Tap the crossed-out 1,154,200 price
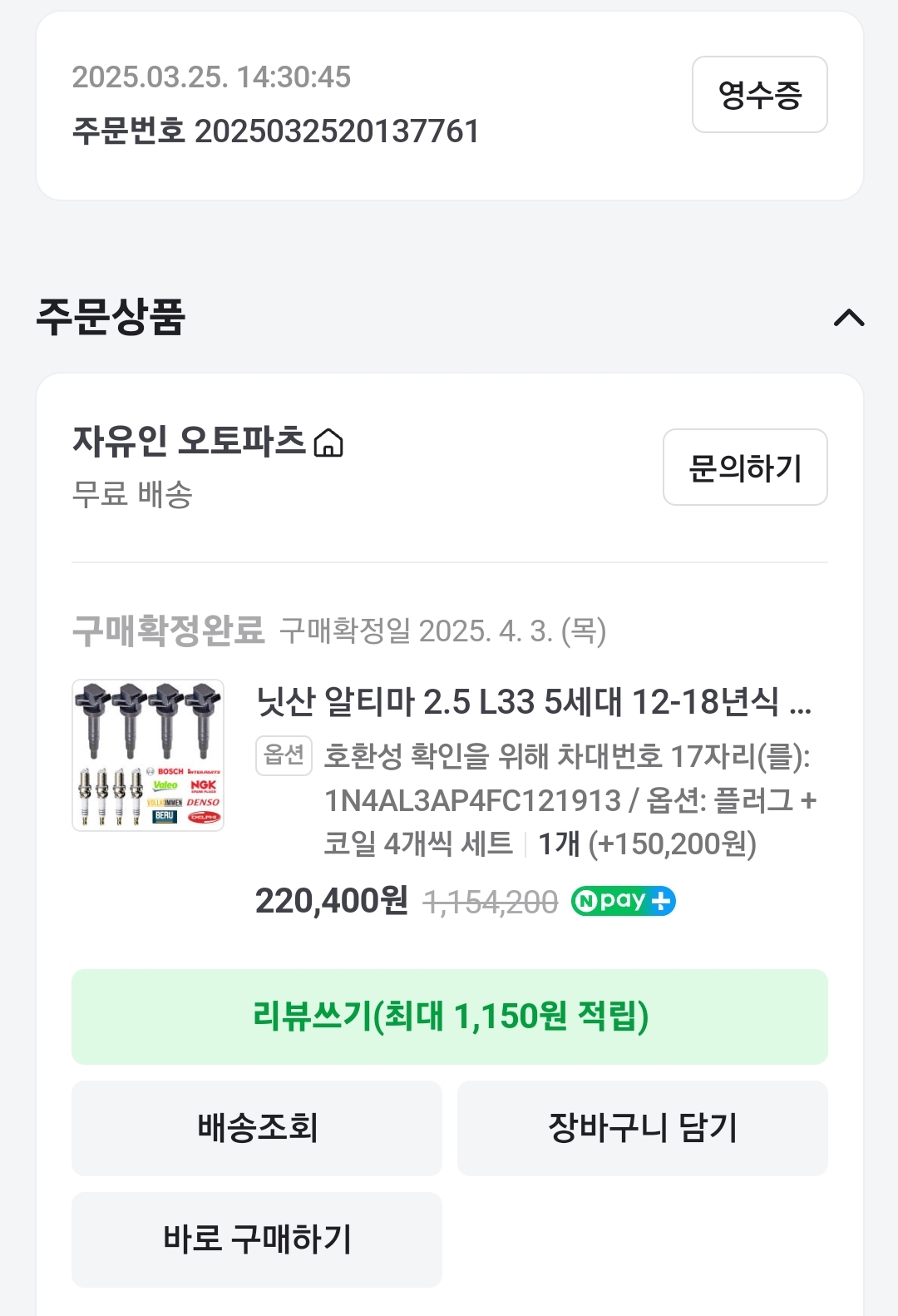 pos(491,903)
